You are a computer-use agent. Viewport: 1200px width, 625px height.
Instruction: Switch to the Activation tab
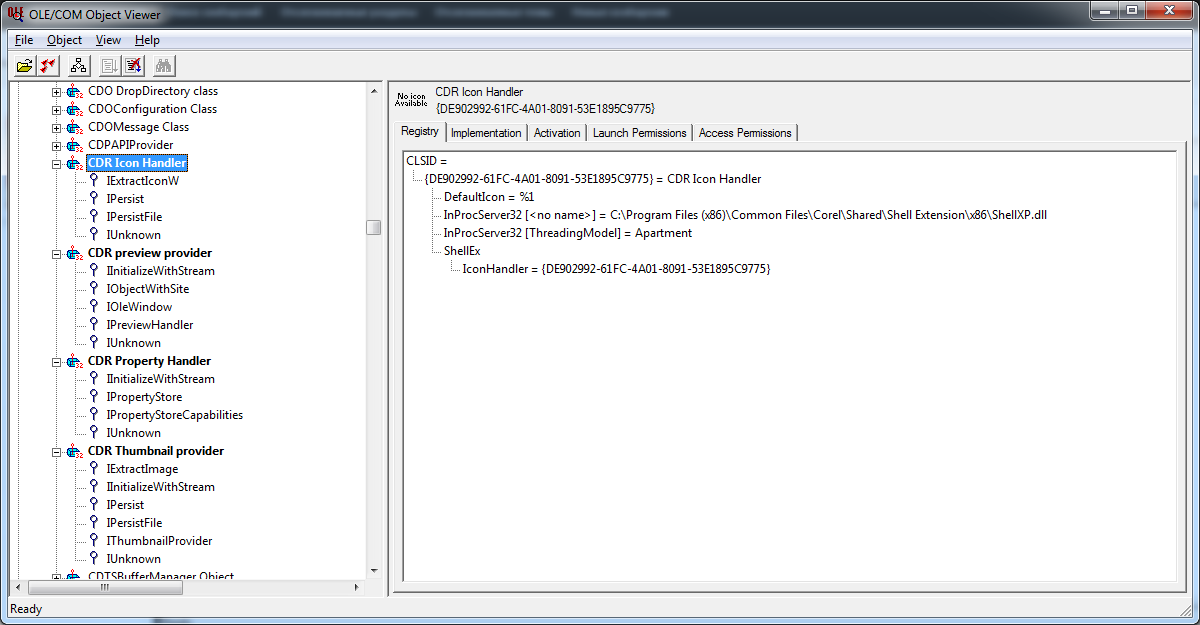(557, 133)
